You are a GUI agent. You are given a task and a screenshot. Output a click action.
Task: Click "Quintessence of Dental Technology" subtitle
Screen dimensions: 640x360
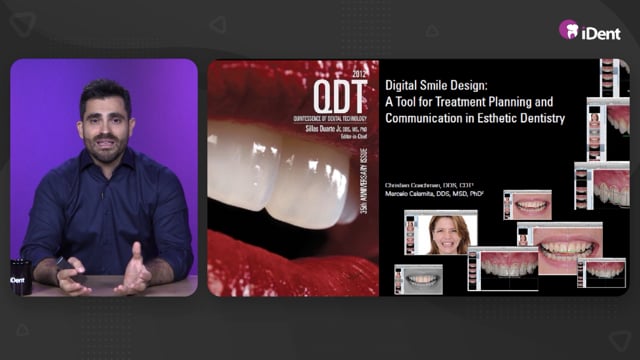[330, 119]
